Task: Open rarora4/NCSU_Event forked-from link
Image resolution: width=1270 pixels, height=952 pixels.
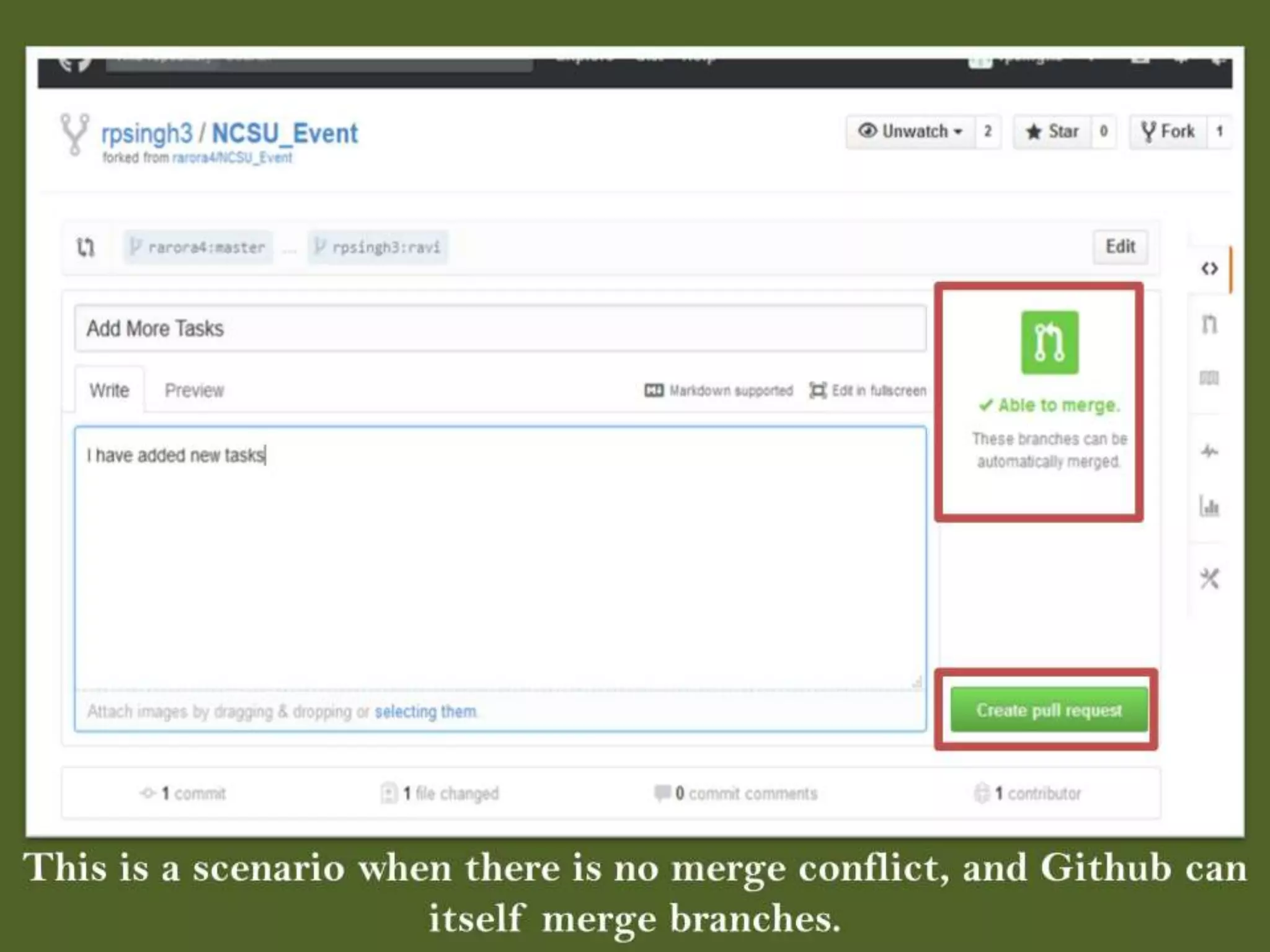Action: [x=232, y=158]
